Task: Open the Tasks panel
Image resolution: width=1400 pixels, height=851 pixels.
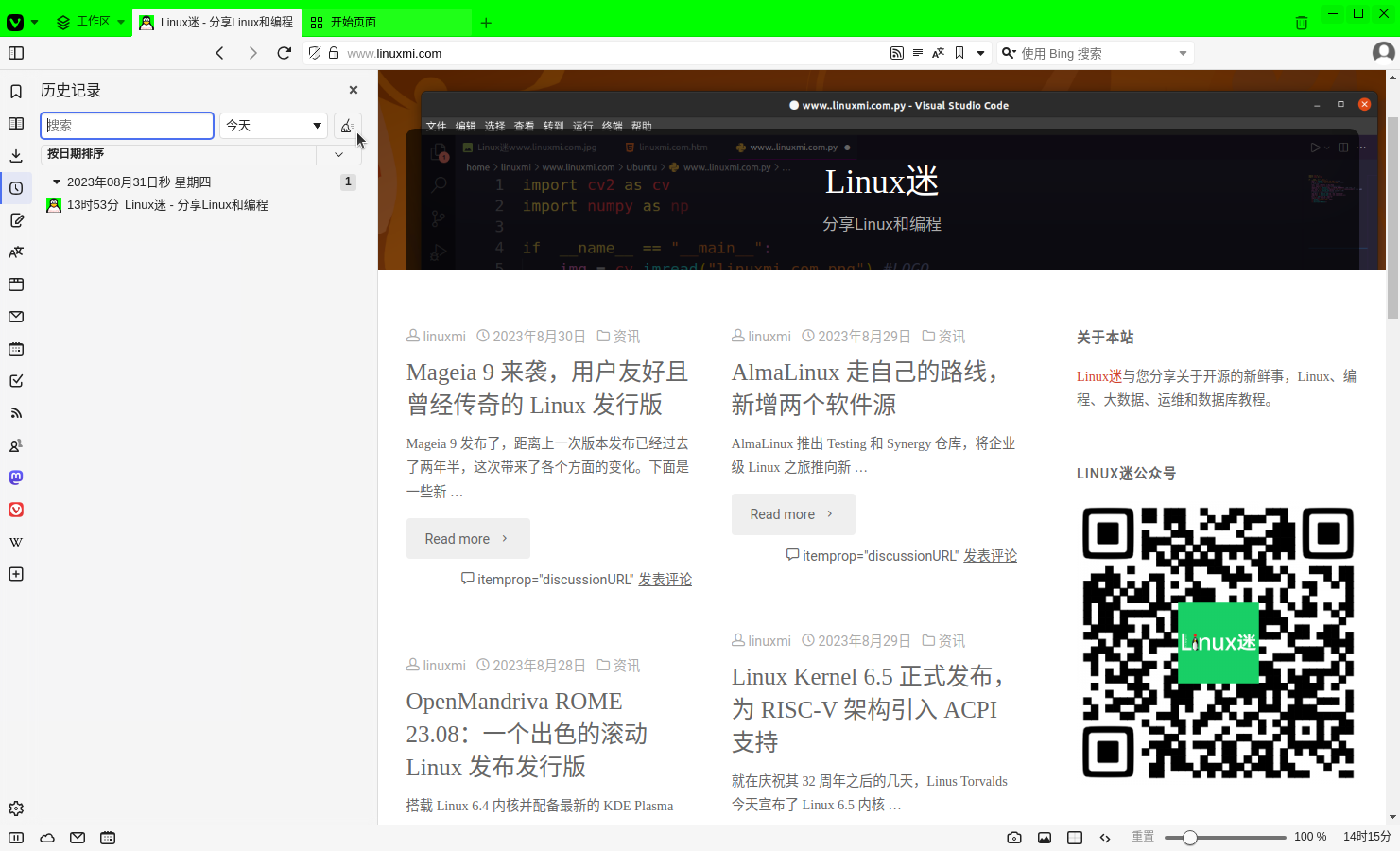Action: coord(16,381)
